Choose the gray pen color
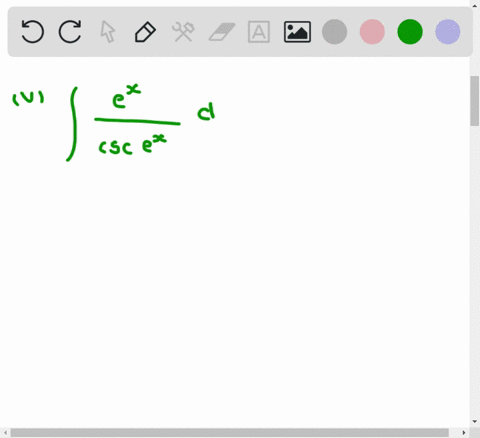 point(334,32)
